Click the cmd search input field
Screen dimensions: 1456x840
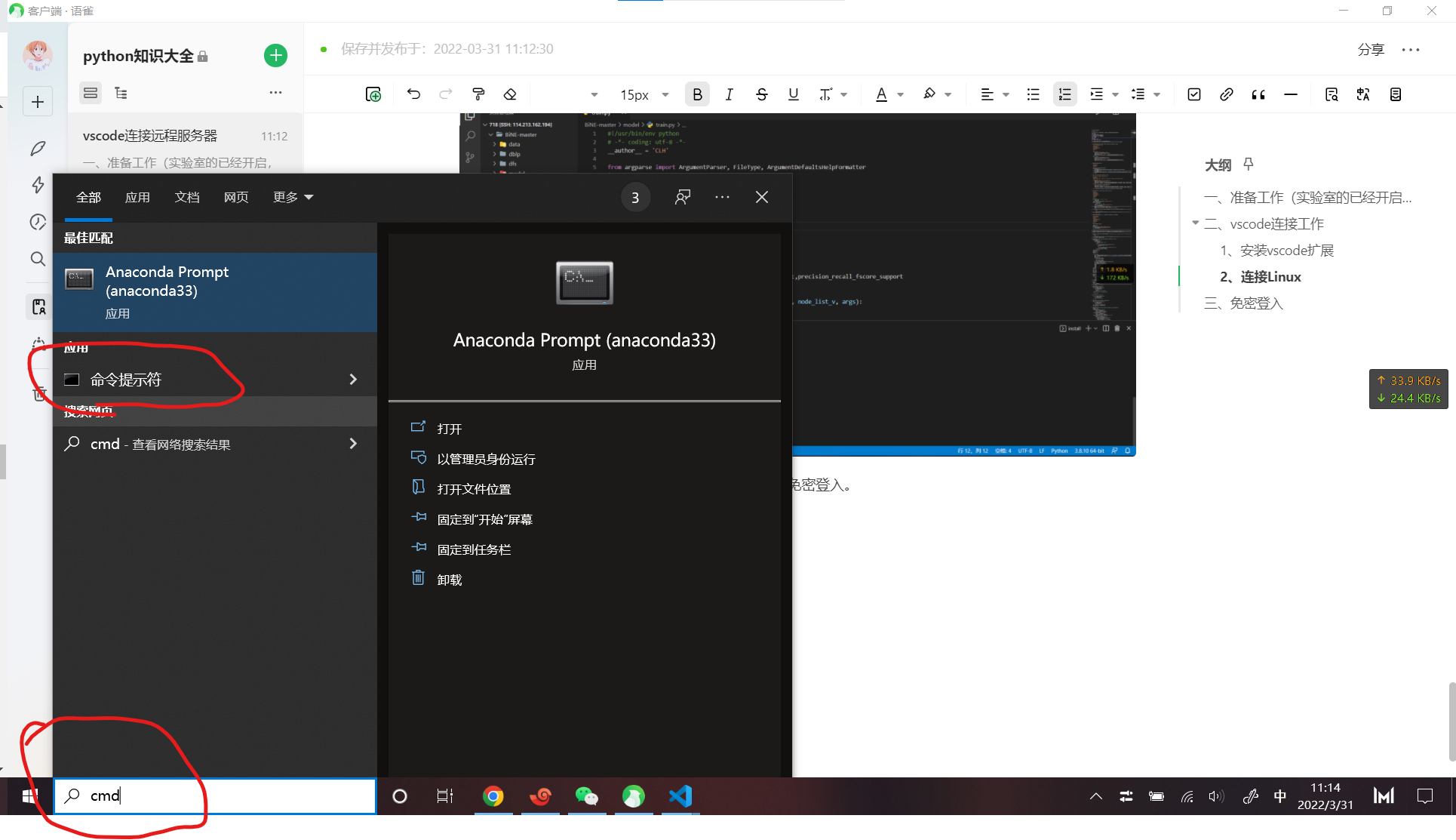pyautogui.click(x=215, y=796)
